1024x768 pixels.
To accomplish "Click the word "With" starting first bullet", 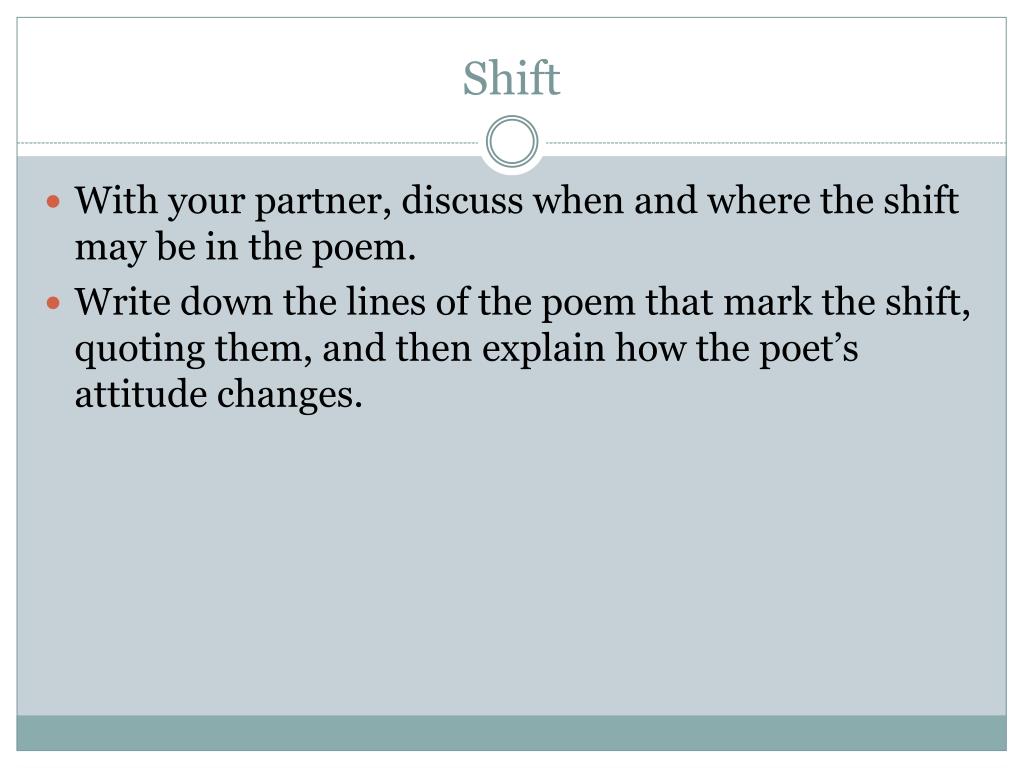I will [116, 200].
